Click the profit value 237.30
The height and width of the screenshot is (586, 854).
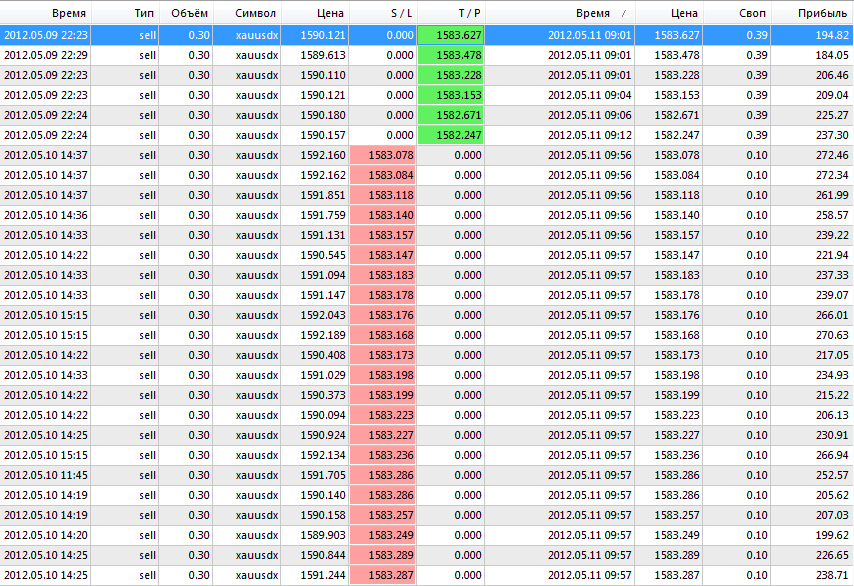click(x=832, y=135)
